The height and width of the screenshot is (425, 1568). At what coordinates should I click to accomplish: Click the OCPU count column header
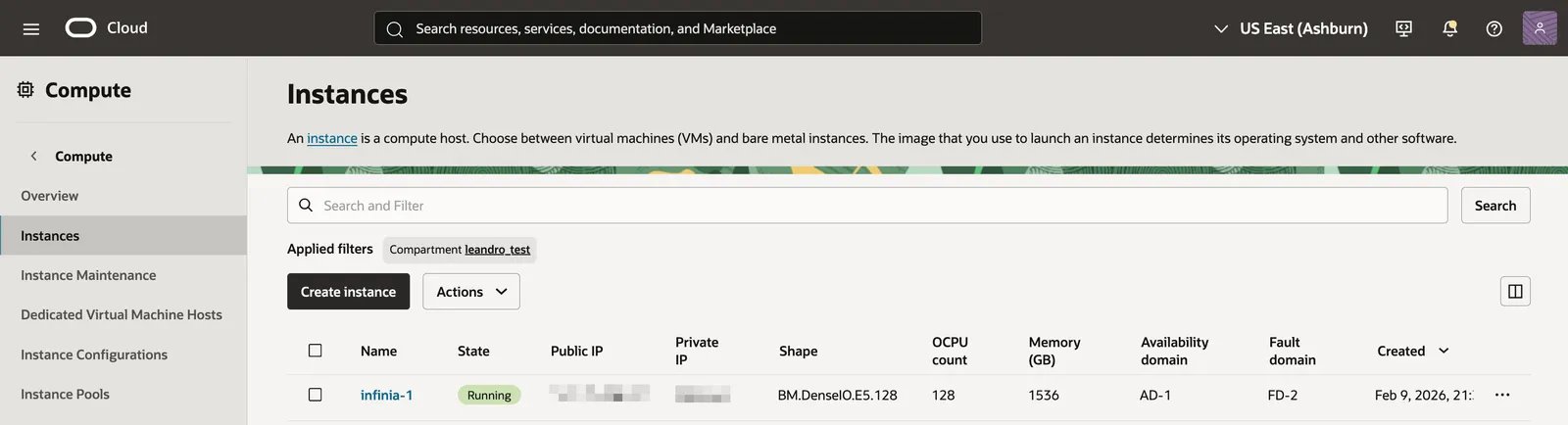(950, 351)
